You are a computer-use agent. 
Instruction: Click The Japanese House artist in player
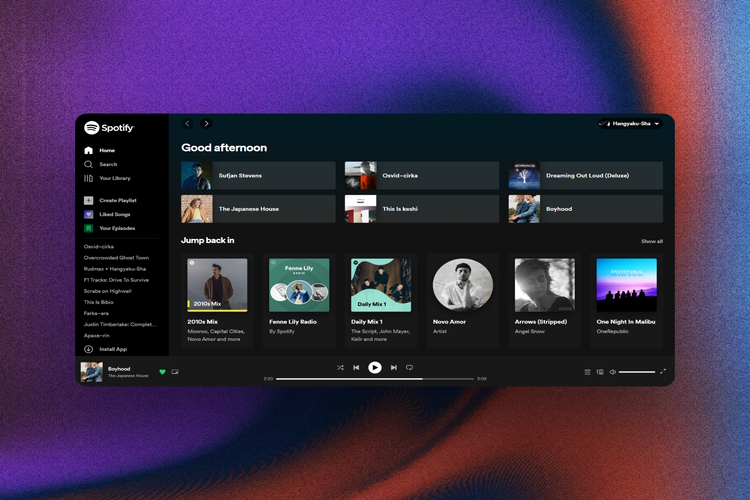(128, 376)
